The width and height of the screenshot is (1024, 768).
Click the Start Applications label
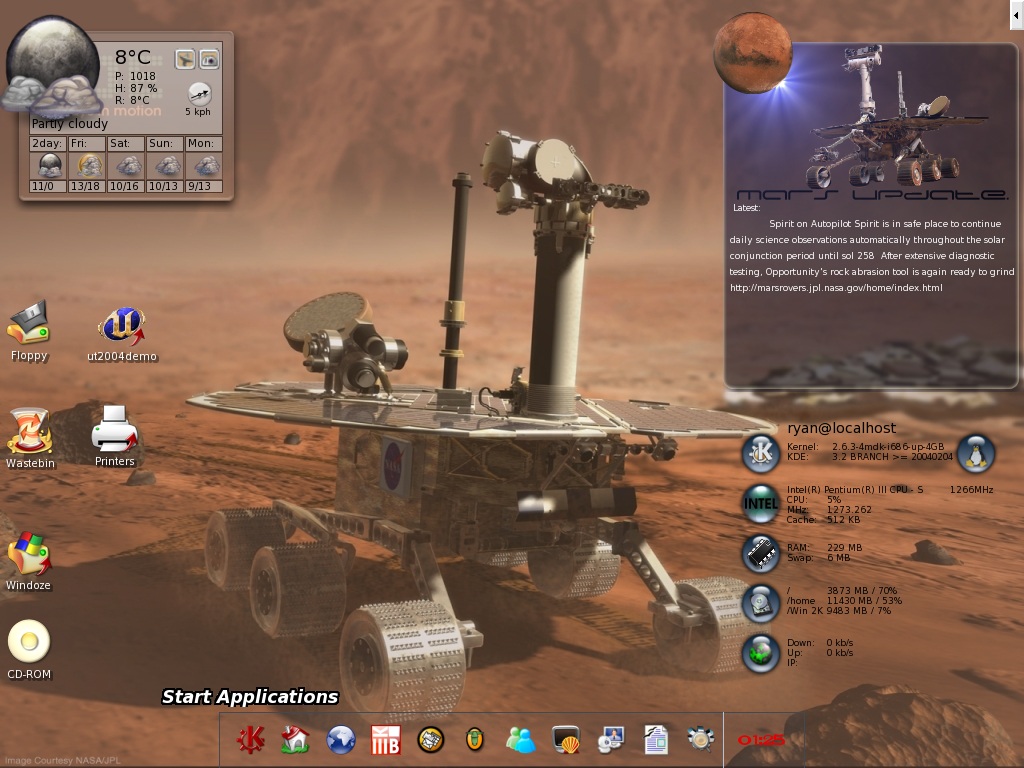pos(250,697)
